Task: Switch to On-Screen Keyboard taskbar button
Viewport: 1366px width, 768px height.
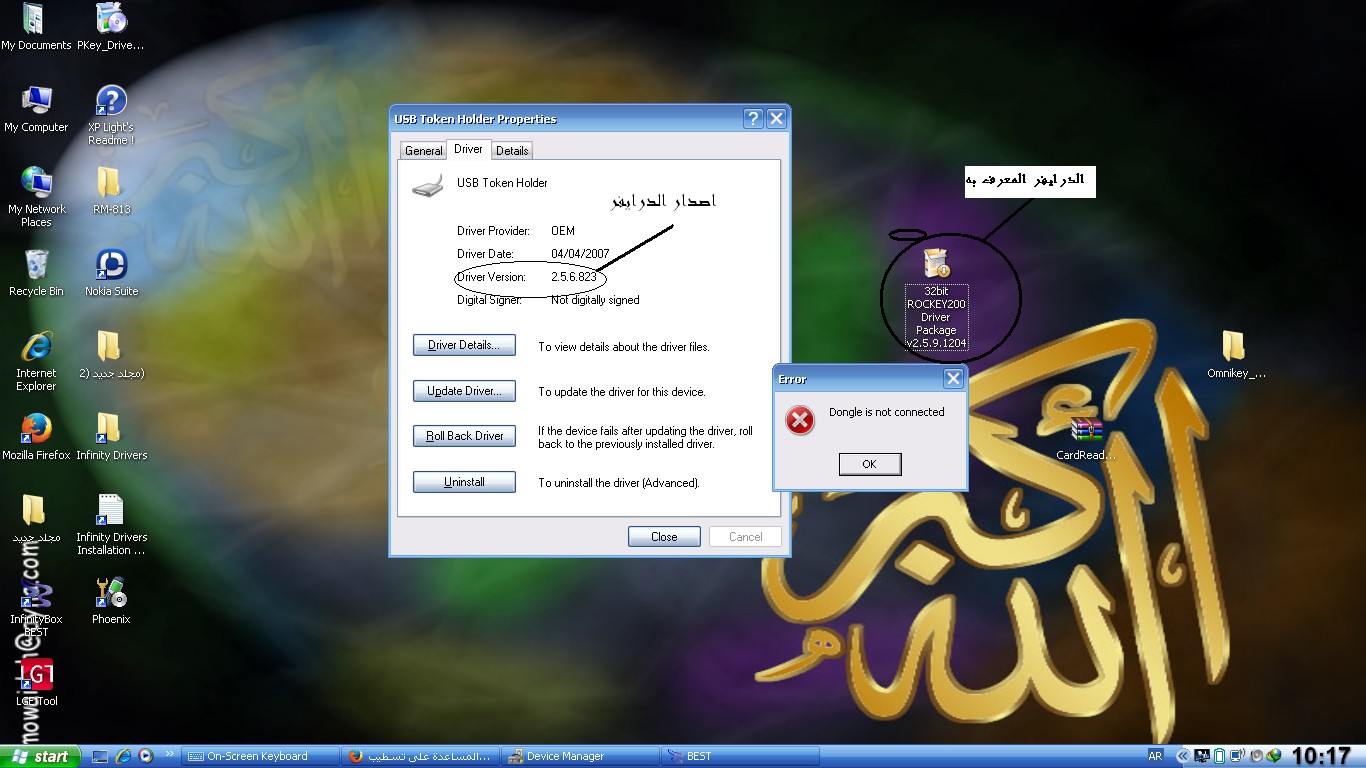Action: pos(260,756)
